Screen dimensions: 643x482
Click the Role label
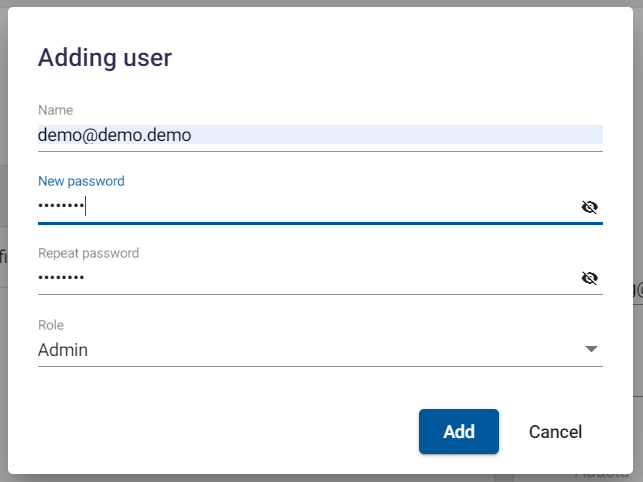coord(51,325)
